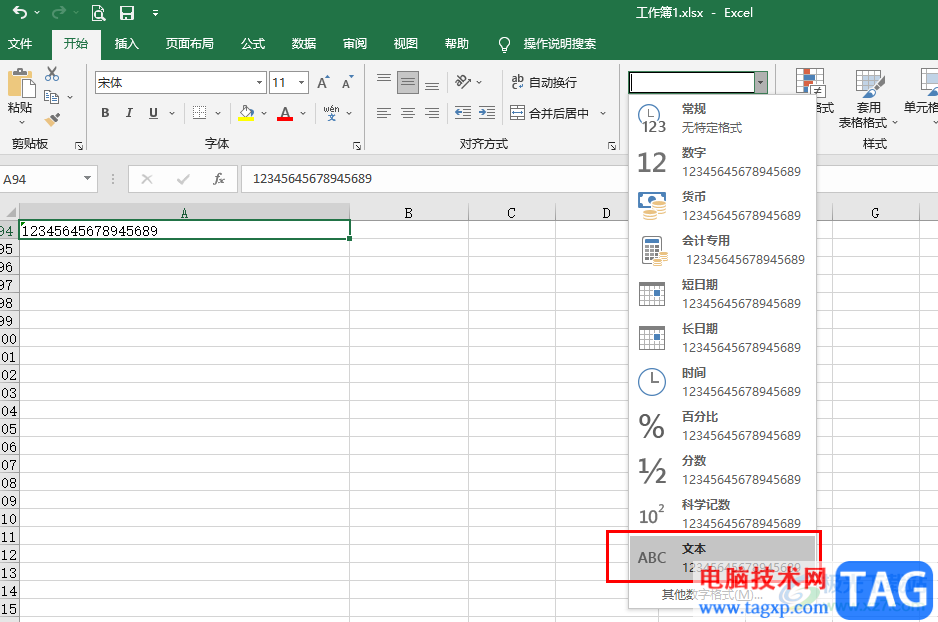Click the Borders icon

199,112
